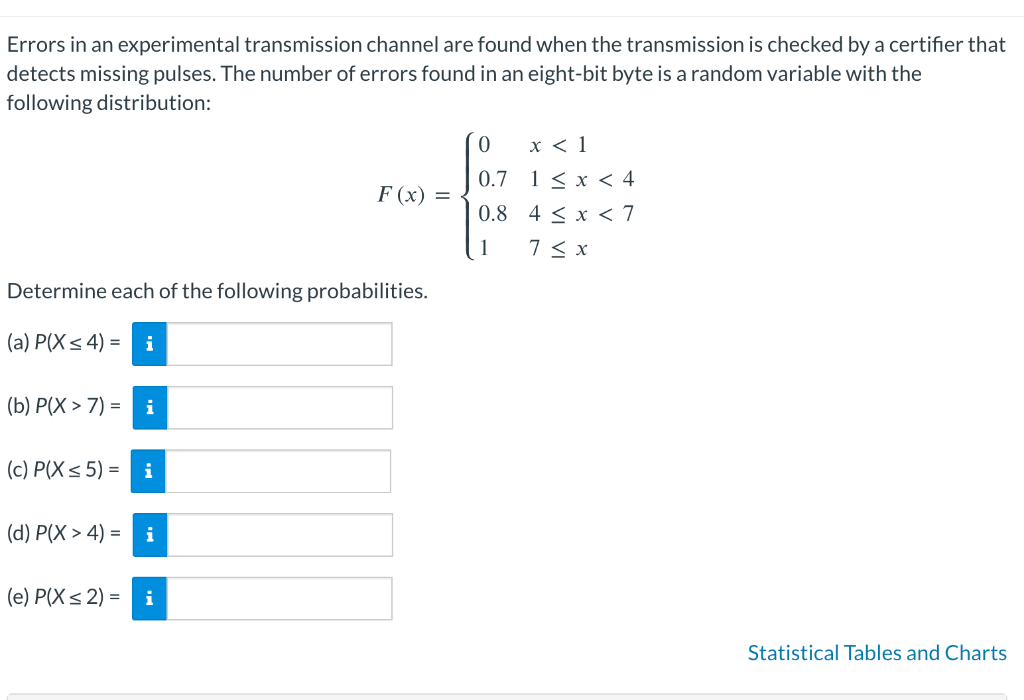Click the info icon beside P(X ≤ 2)
Viewport: 1024px width, 700px height.
tap(149, 598)
